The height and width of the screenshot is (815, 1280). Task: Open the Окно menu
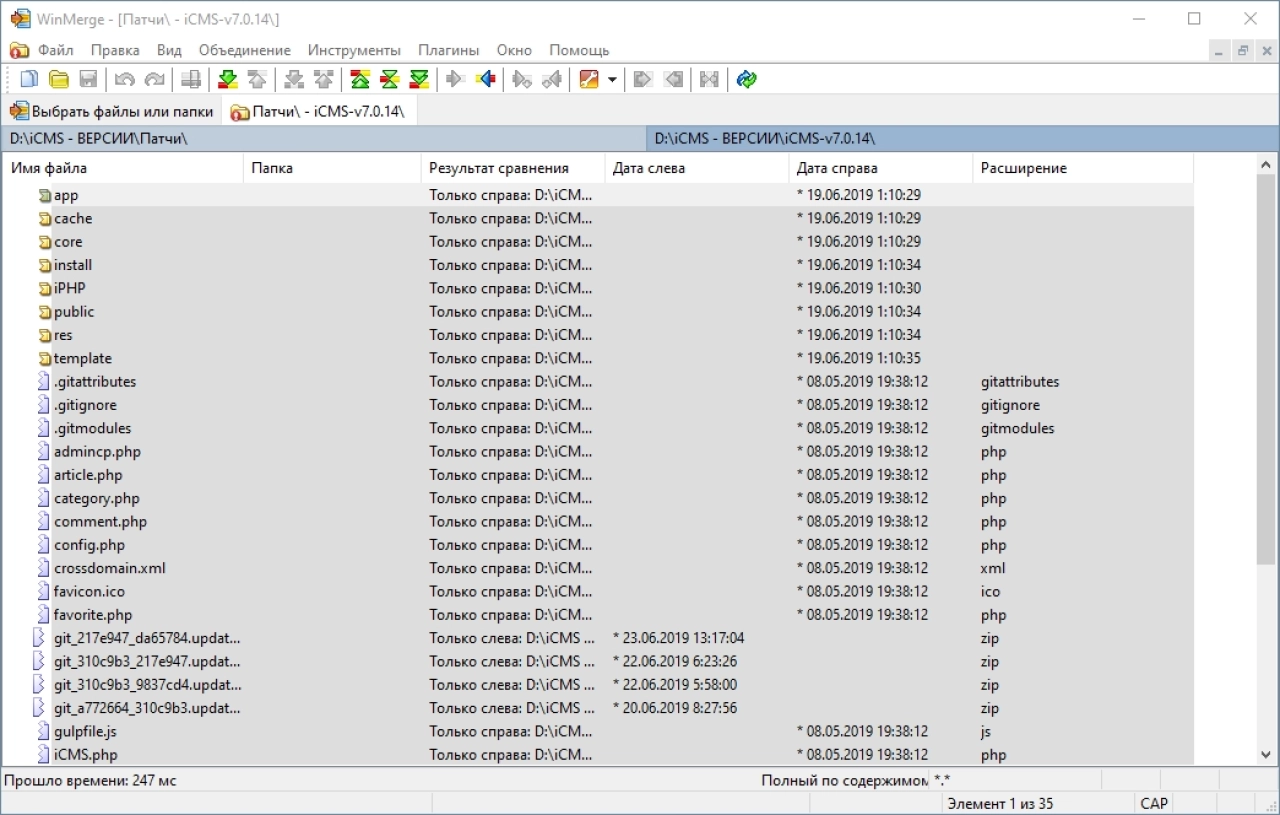pyautogui.click(x=514, y=50)
